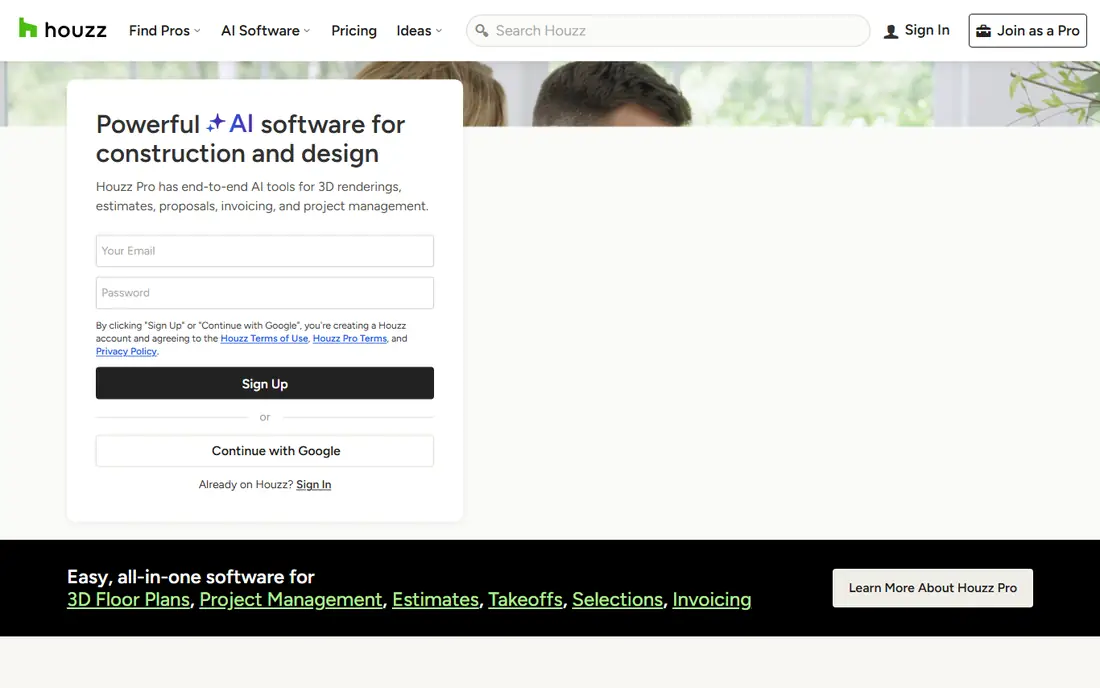Image resolution: width=1100 pixels, height=688 pixels.
Task: Click the magnifier icon in search bar
Action: click(481, 30)
